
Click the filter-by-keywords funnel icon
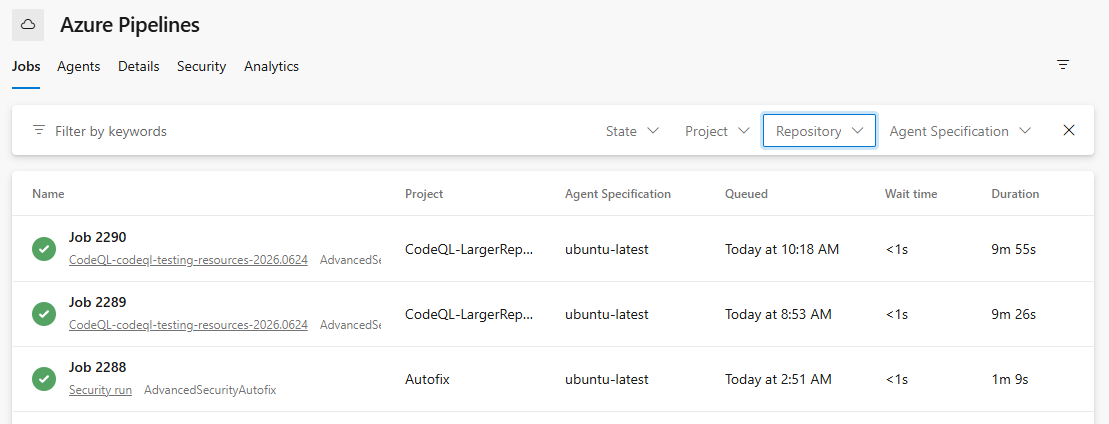(x=39, y=130)
